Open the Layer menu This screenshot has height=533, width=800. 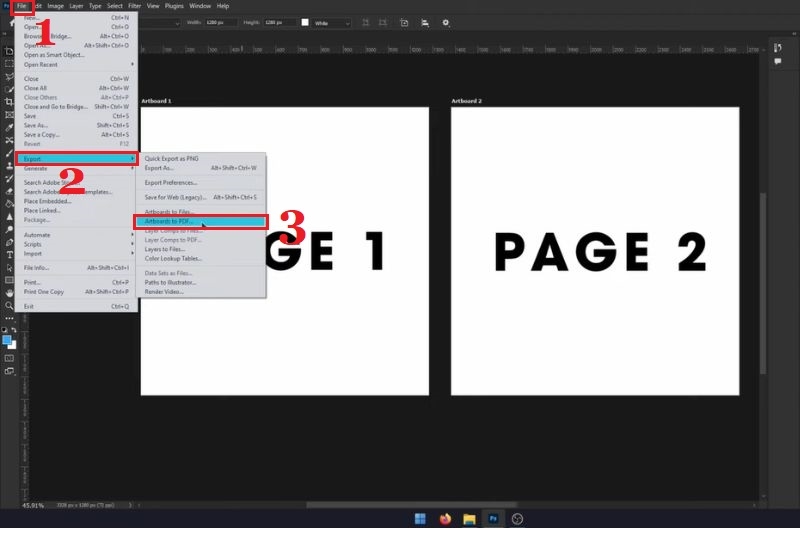point(76,6)
